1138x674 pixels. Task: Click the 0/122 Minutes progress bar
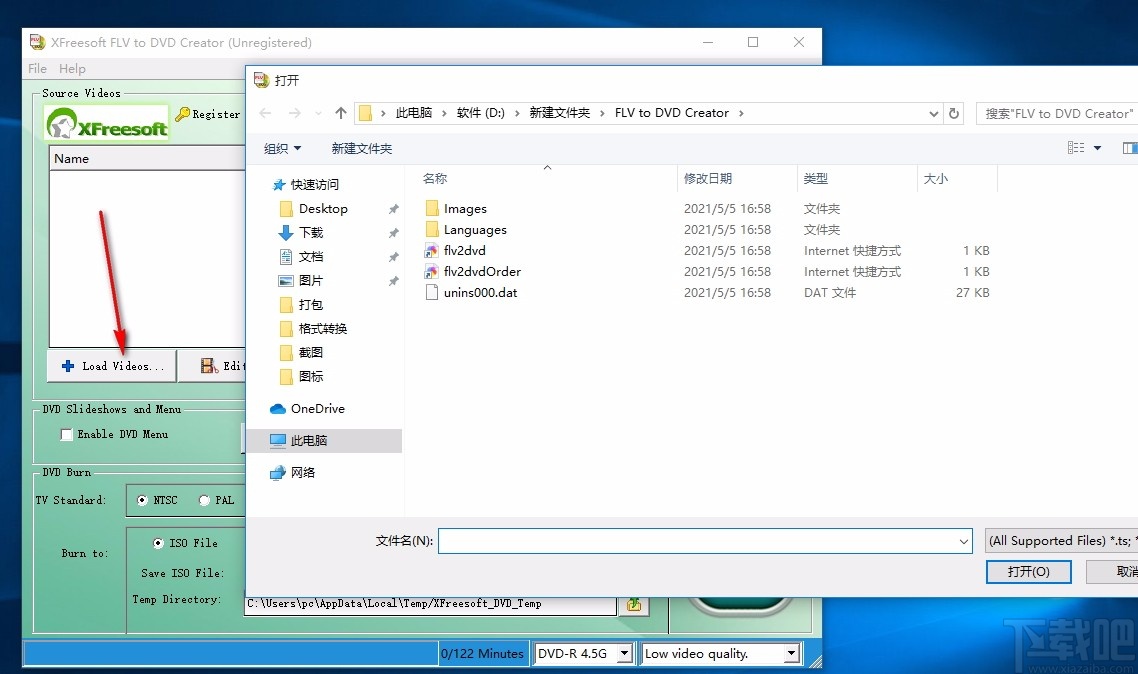483,653
